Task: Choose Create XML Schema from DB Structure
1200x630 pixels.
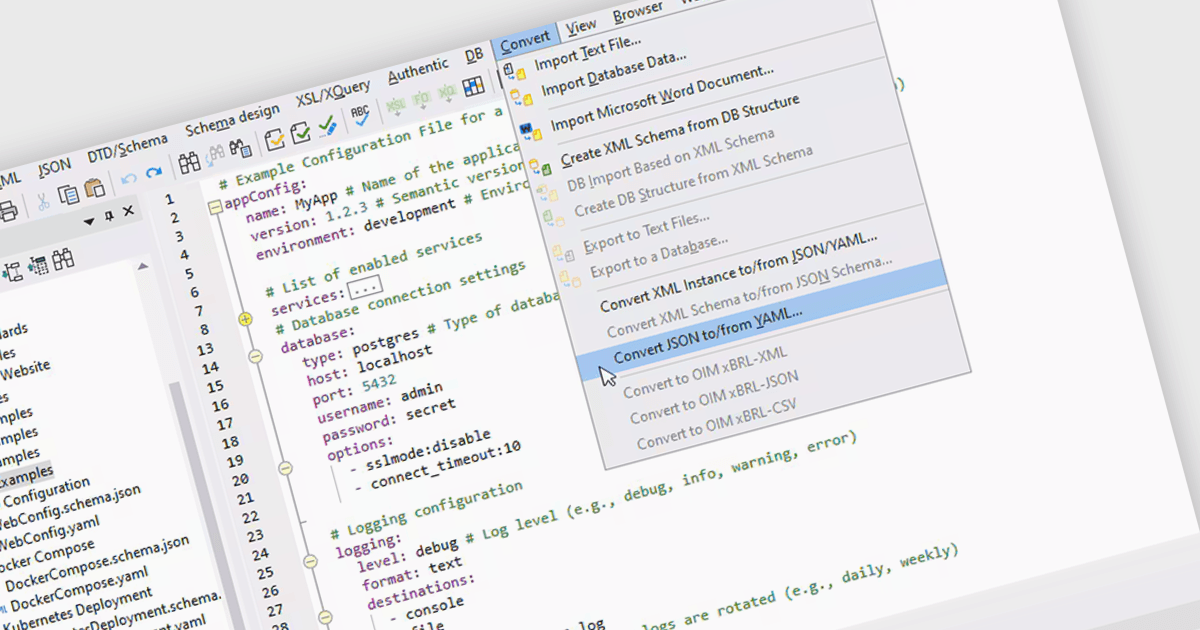Action: pos(679,130)
